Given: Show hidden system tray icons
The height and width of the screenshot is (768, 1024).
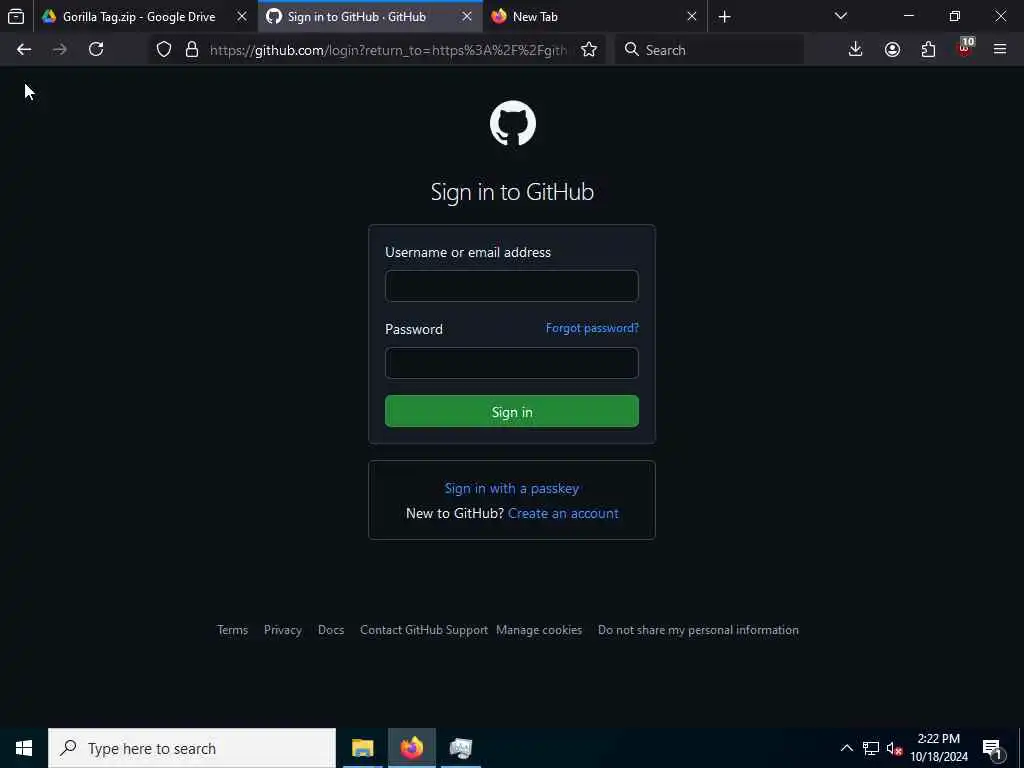Looking at the screenshot, I should (x=846, y=748).
